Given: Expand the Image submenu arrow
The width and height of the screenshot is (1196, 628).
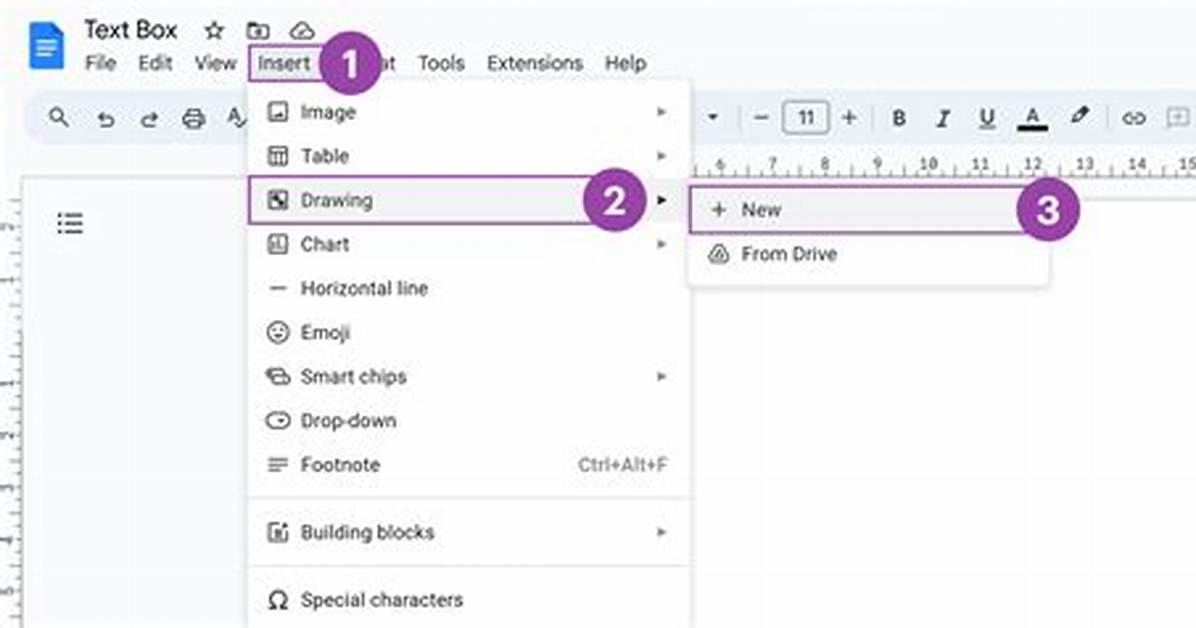Looking at the screenshot, I should (x=661, y=112).
